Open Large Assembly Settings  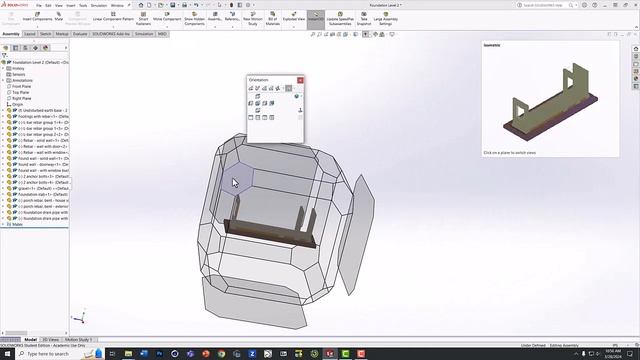tap(385, 19)
